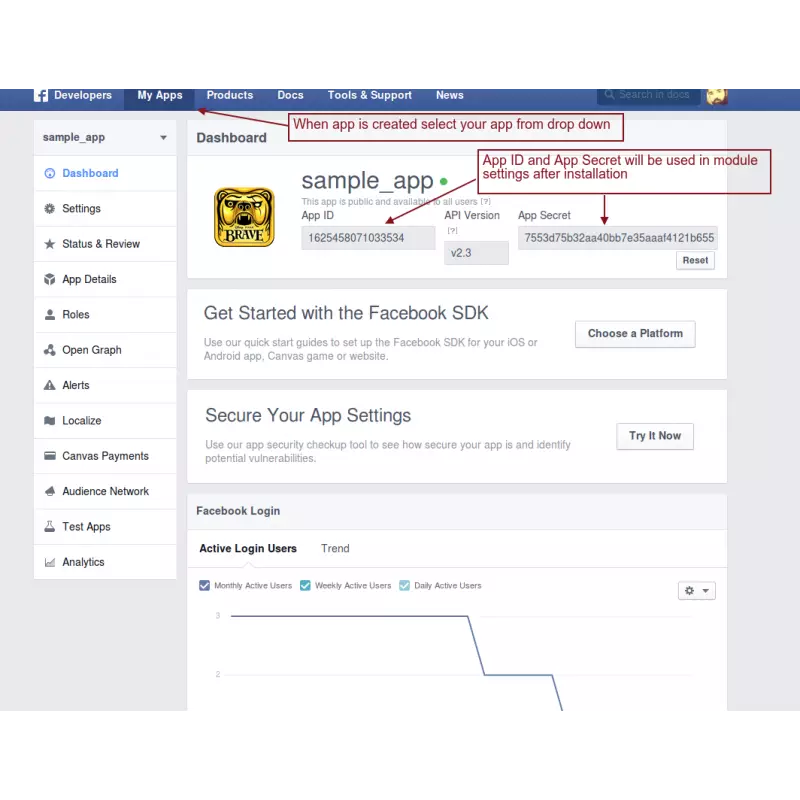Click the Test Apps flask icon
Viewport: 800px width, 800px height.
pyautogui.click(x=49, y=527)
